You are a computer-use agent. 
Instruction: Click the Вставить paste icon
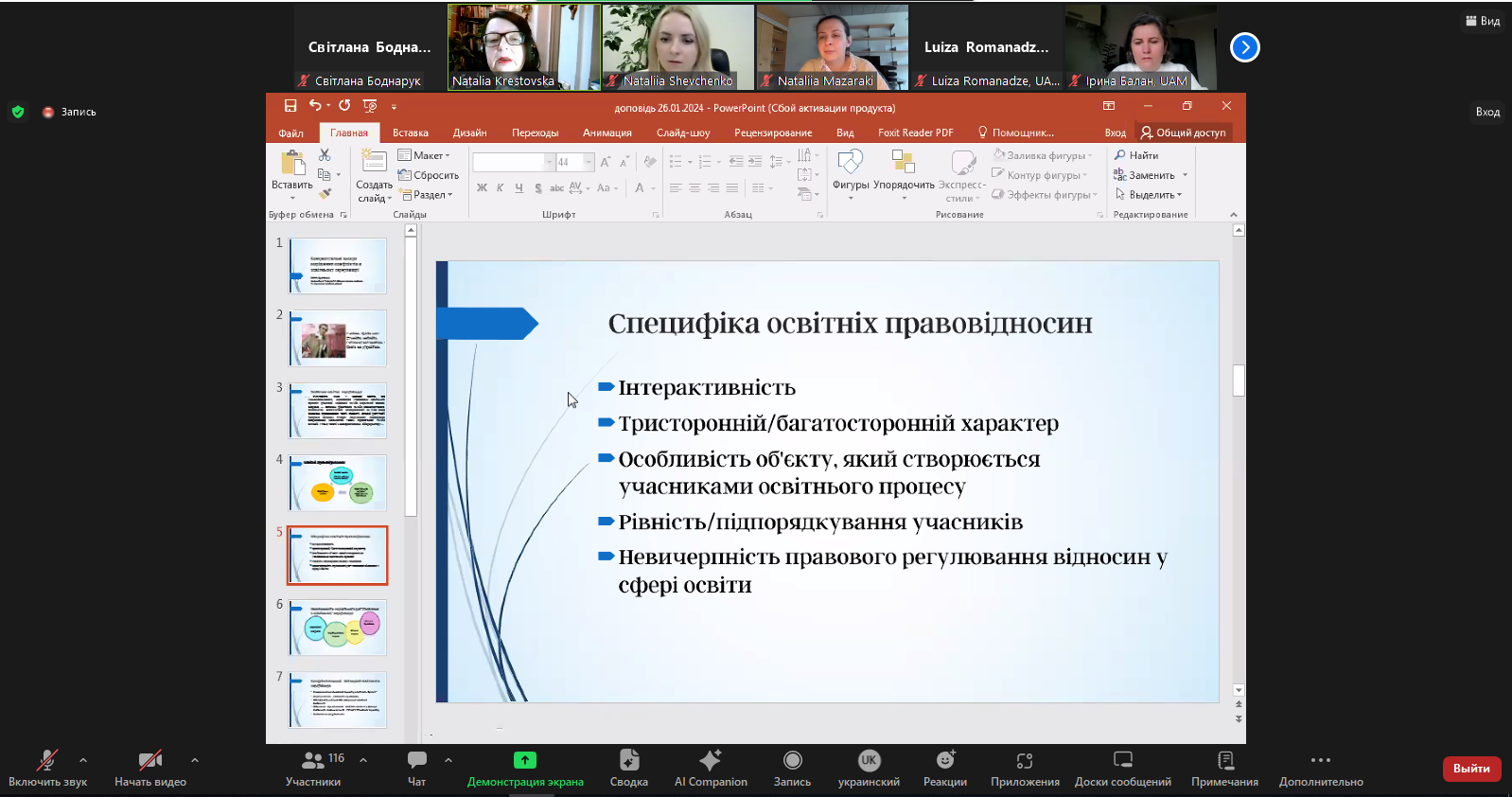(293, 164)
